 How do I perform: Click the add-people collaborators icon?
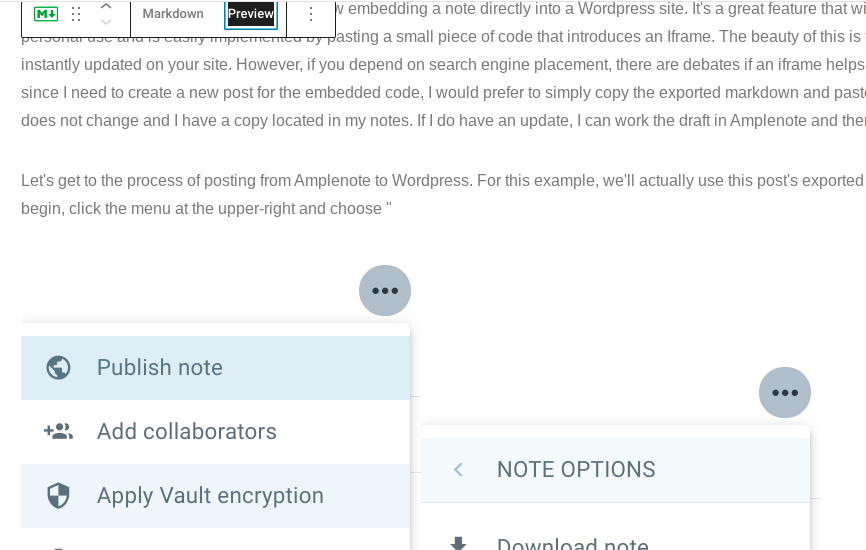59,432
